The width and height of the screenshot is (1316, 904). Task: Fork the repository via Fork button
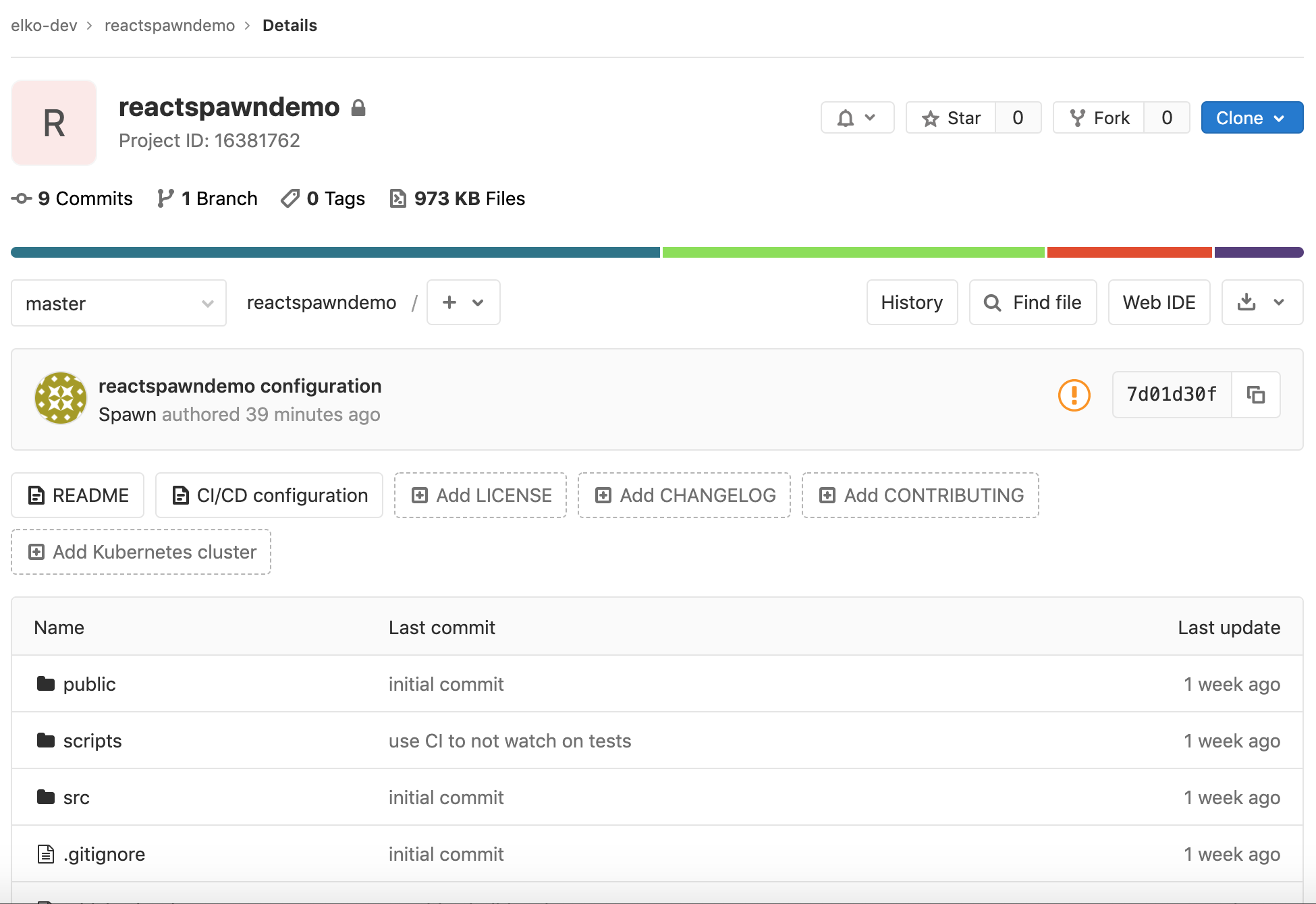(1099, 118)
